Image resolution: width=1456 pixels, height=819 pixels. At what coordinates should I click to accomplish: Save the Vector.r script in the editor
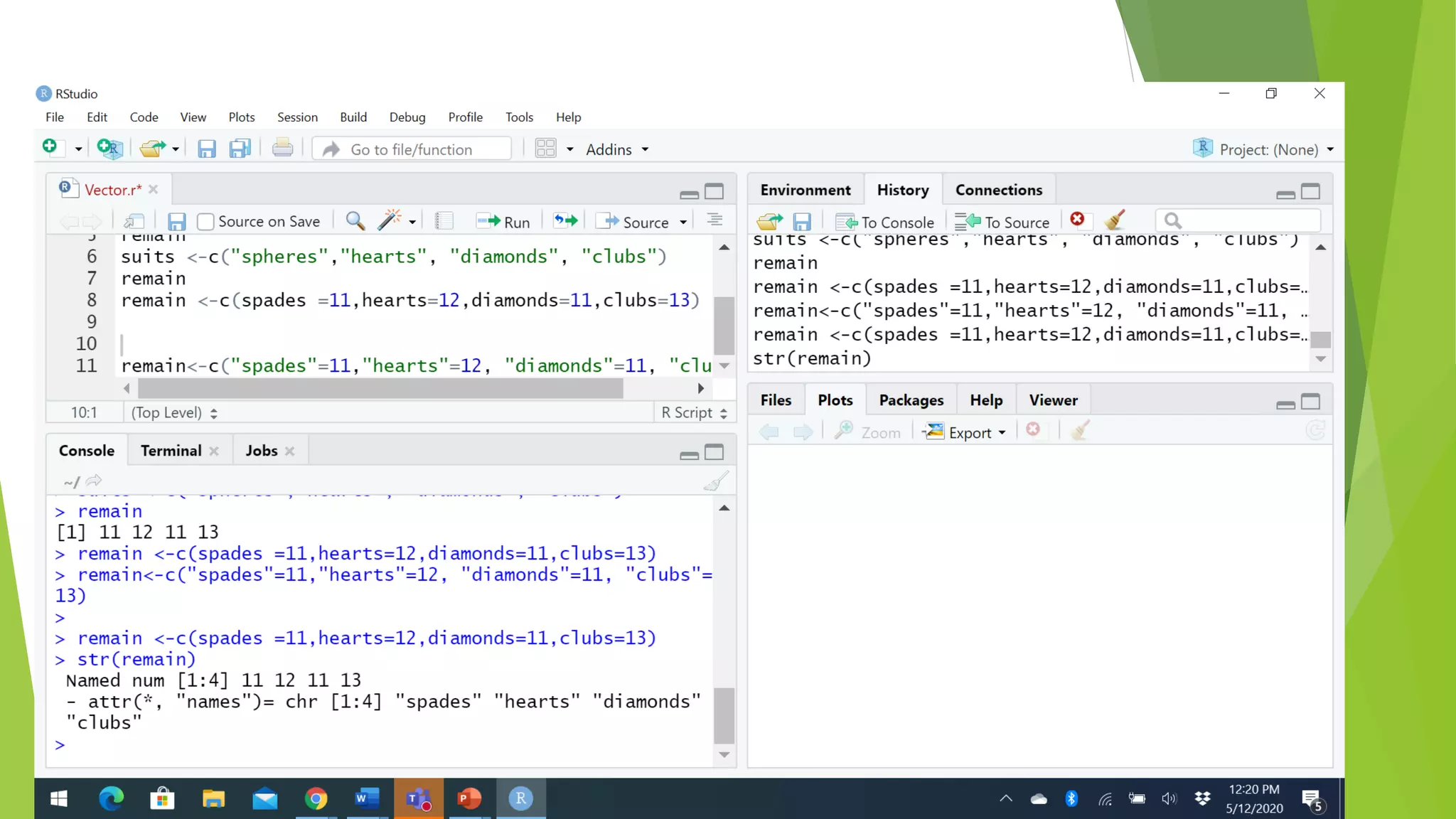176,222
